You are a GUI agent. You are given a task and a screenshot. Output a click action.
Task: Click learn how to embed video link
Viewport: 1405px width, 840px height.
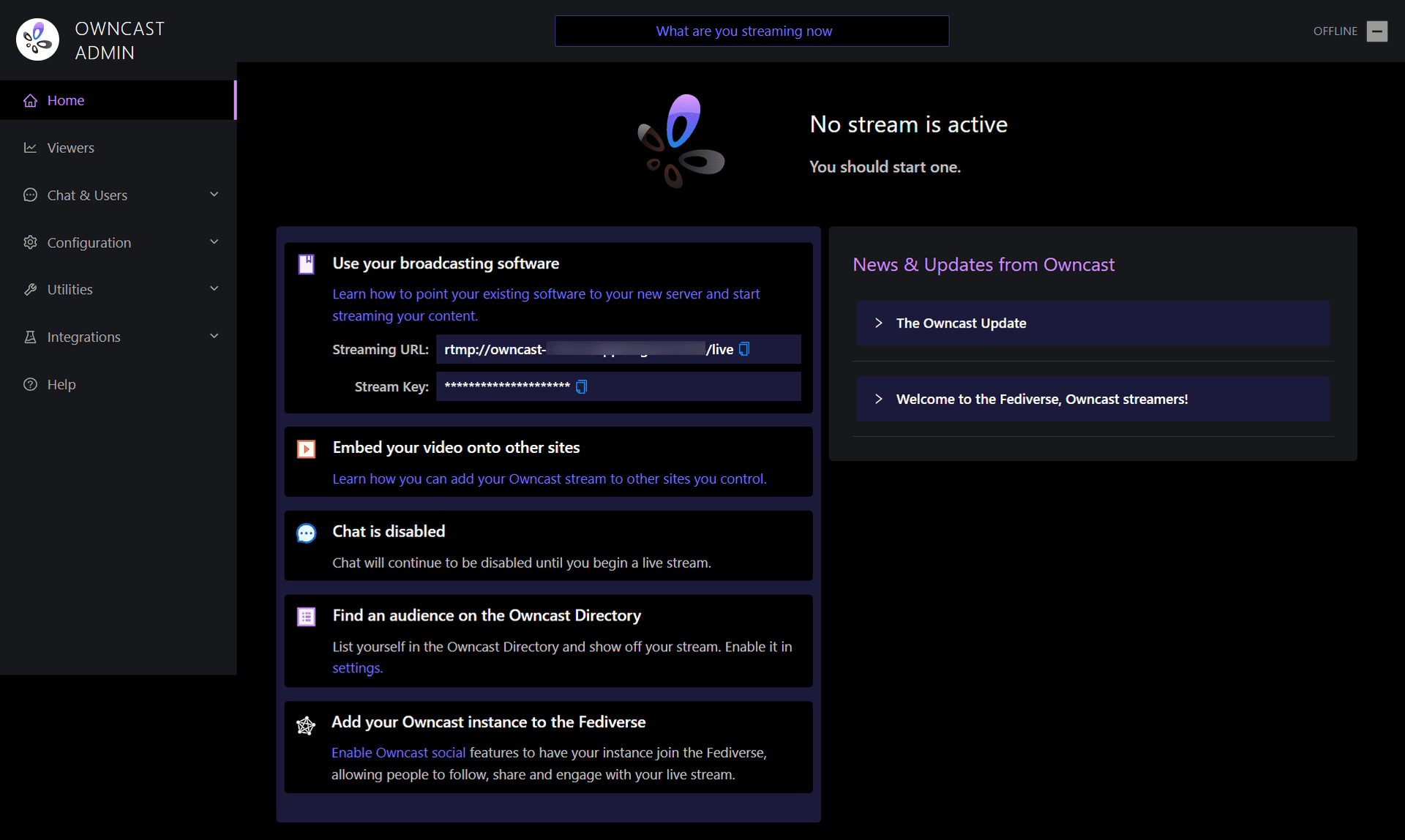tap(550, 478)
